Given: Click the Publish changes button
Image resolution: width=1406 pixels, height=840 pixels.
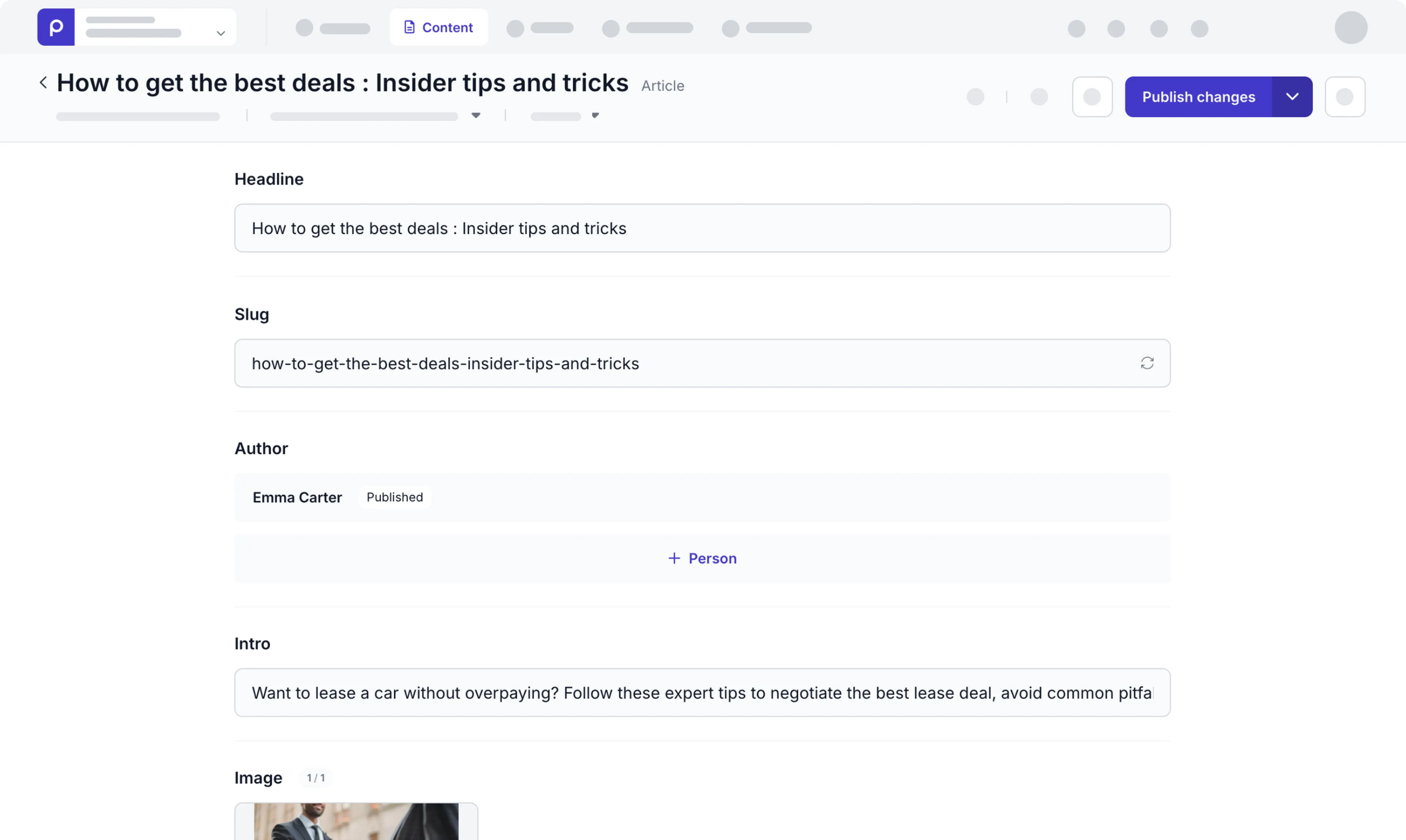Looking at the screenshot, I should tap(1198, 97).
